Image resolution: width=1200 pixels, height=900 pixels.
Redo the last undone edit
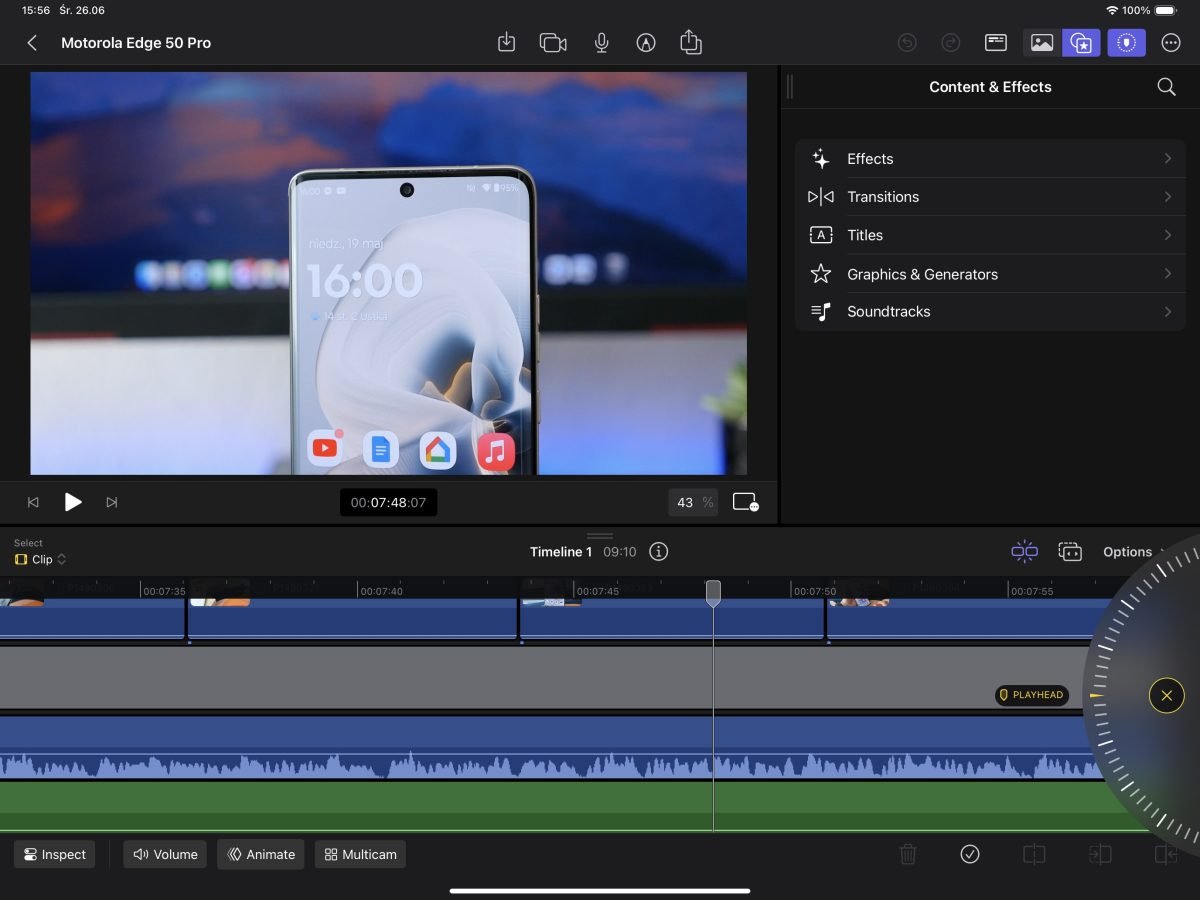pos(951,43)
